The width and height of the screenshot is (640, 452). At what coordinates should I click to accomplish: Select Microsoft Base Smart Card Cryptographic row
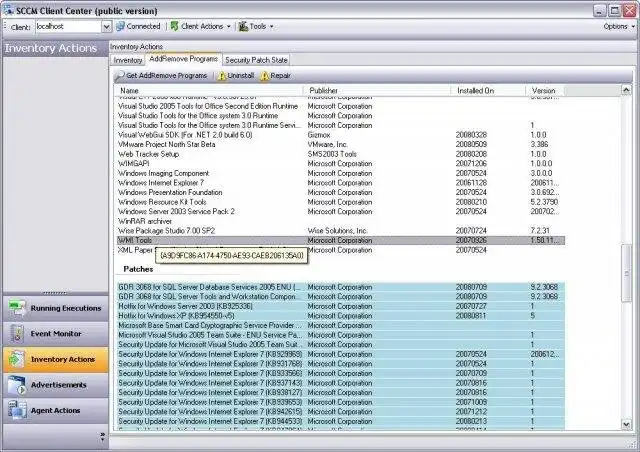coord(341,325)
